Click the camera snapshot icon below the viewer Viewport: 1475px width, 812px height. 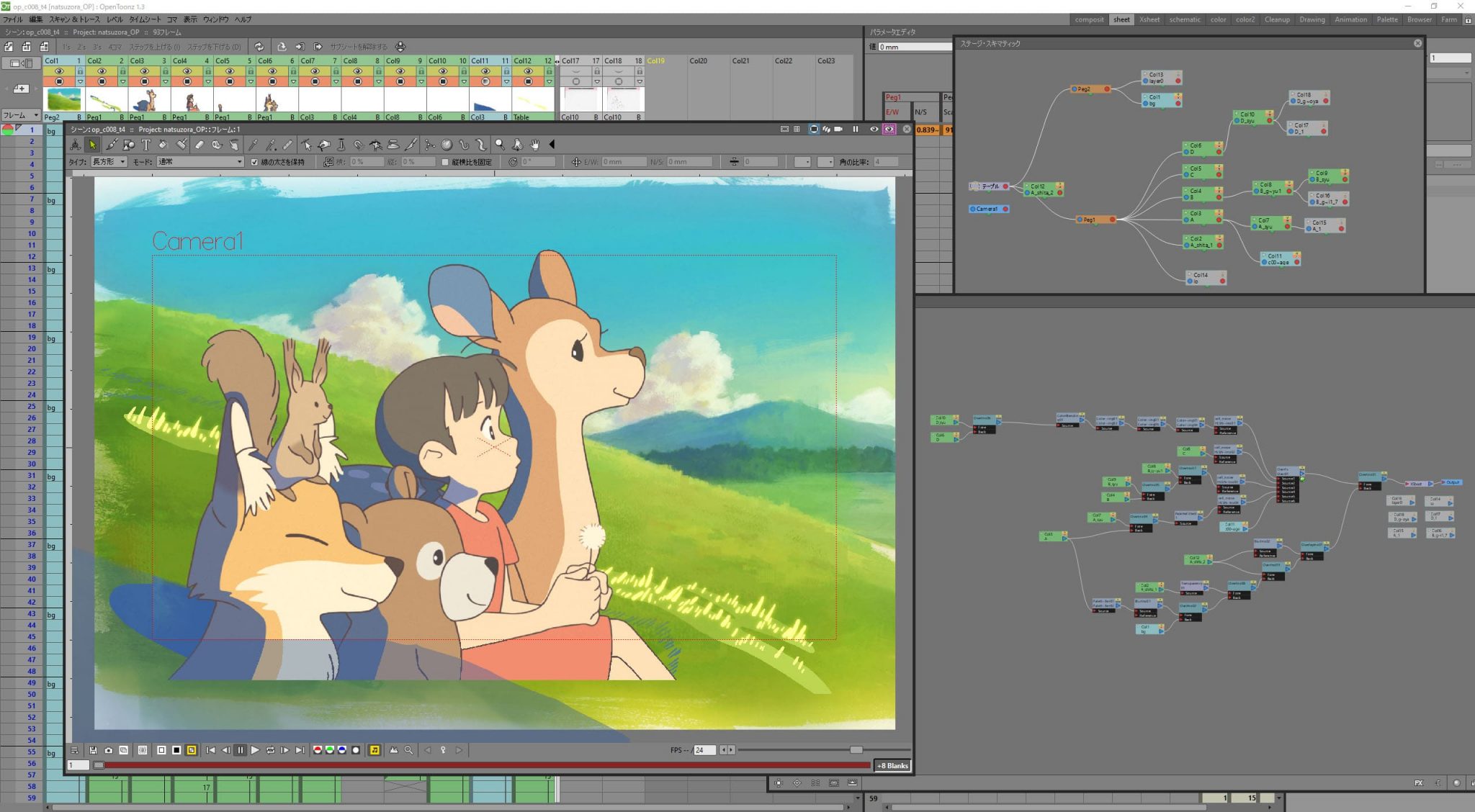(108, 750)
